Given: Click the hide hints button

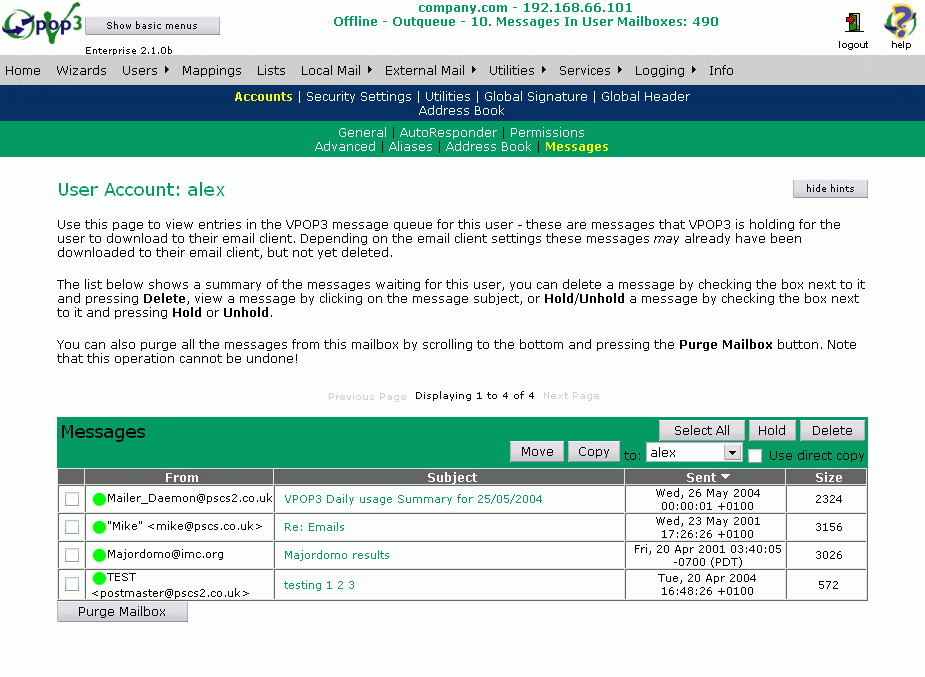Looking at the screenshot, I should (830, 188).
